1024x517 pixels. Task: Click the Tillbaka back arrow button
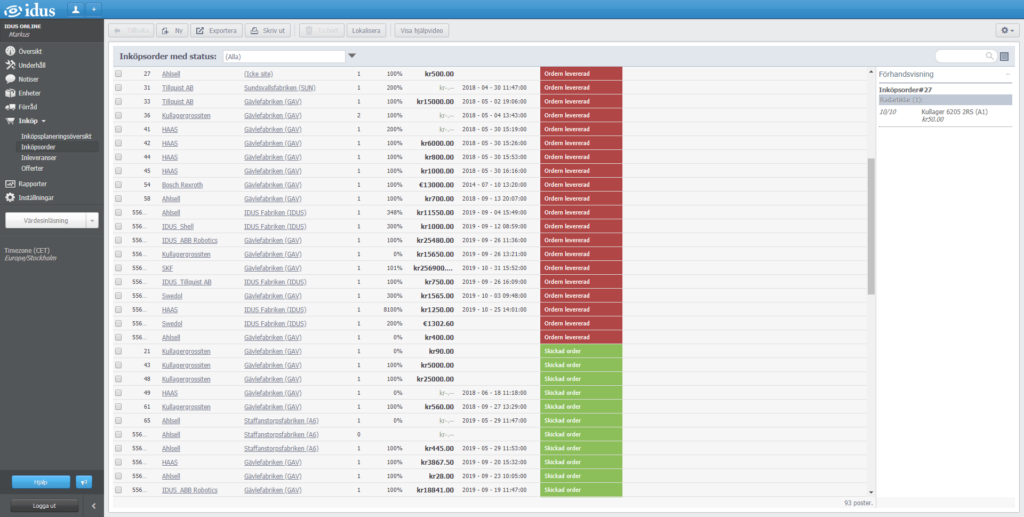point(131,30)
